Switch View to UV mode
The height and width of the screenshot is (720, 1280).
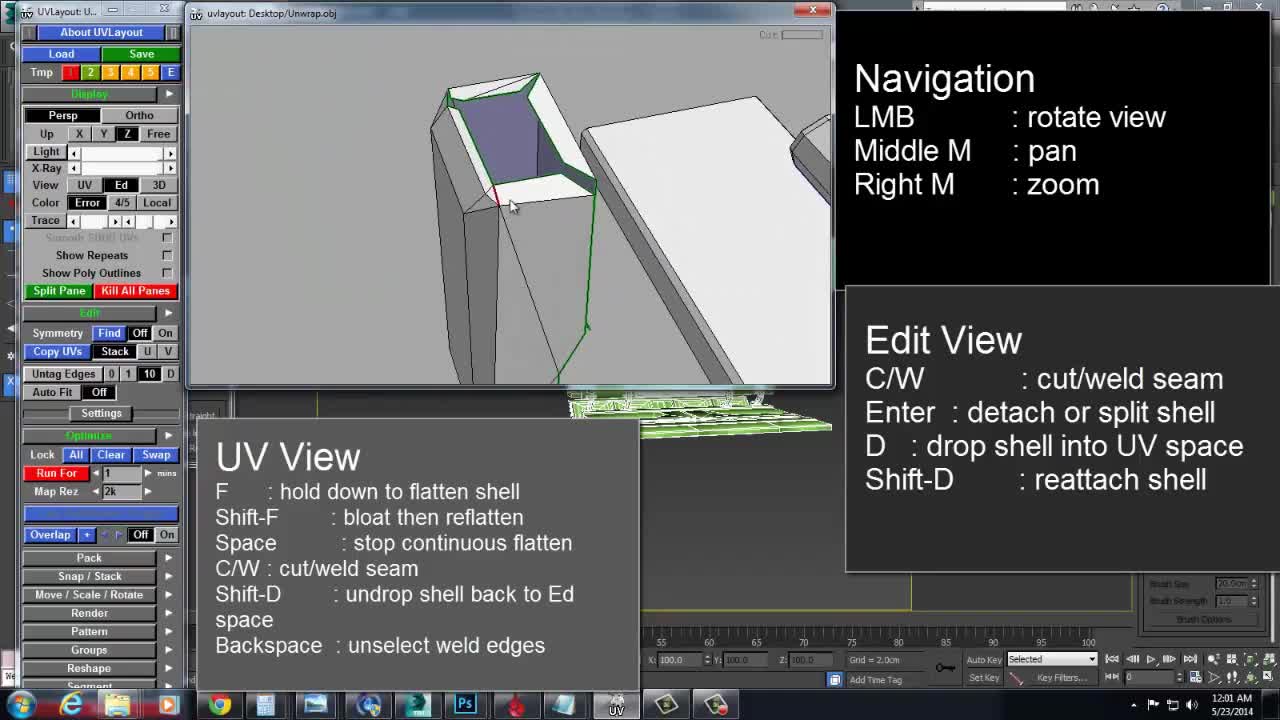click(84, 185)
